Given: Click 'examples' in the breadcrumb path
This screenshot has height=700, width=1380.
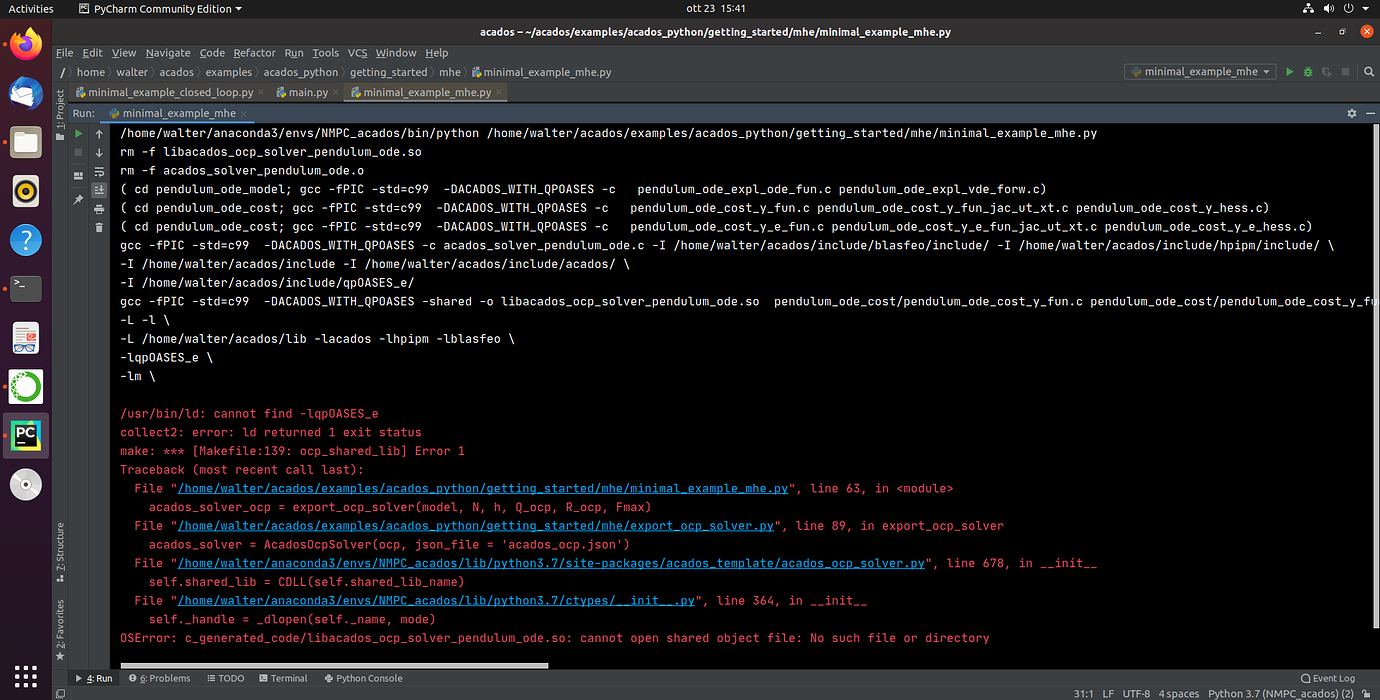Looking at the screenshot, I should pos(229,72).
